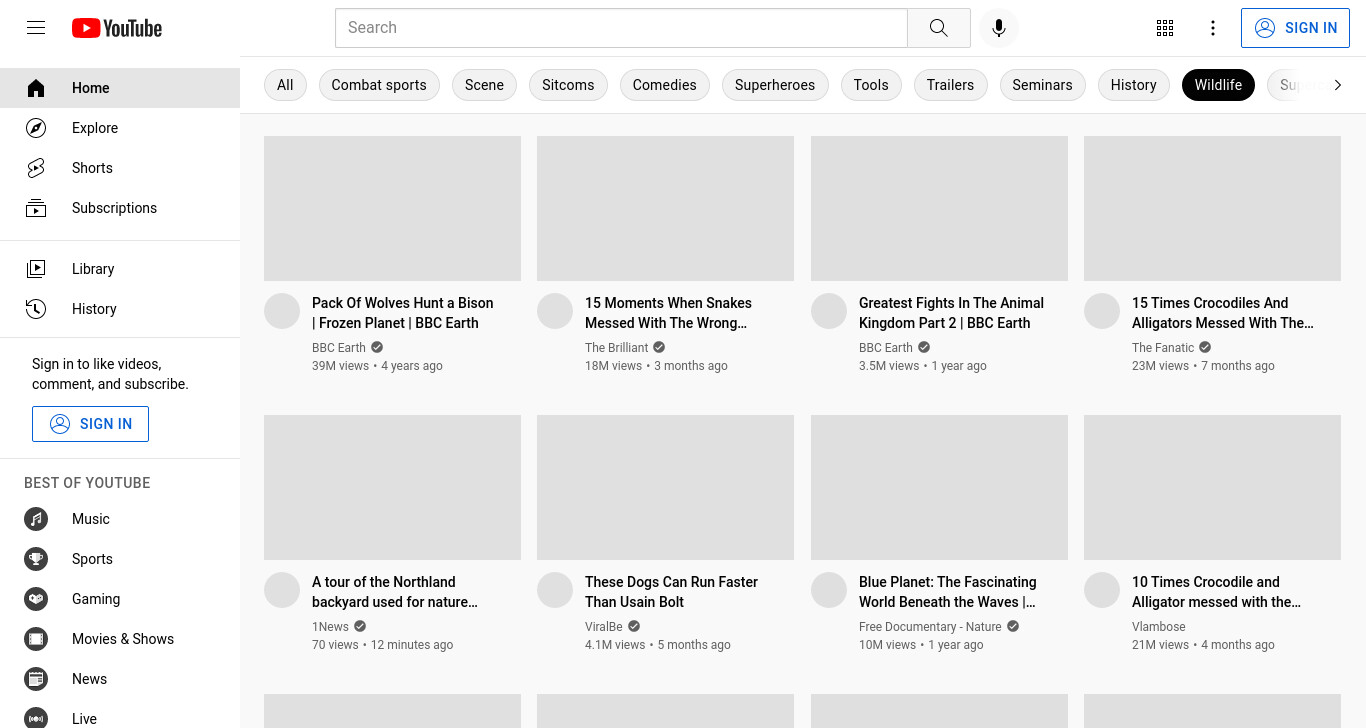Select the Wildlife chip

(1218, 85)
